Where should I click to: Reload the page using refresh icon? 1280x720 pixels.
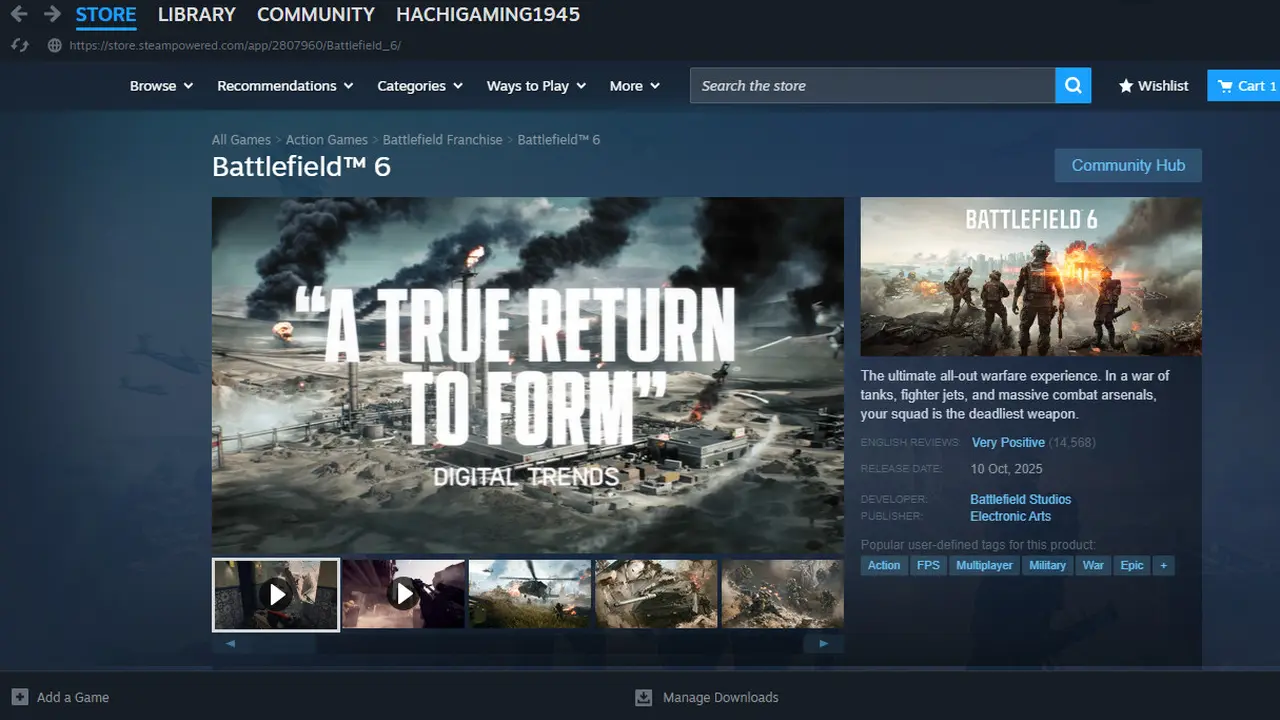point(18,45)
